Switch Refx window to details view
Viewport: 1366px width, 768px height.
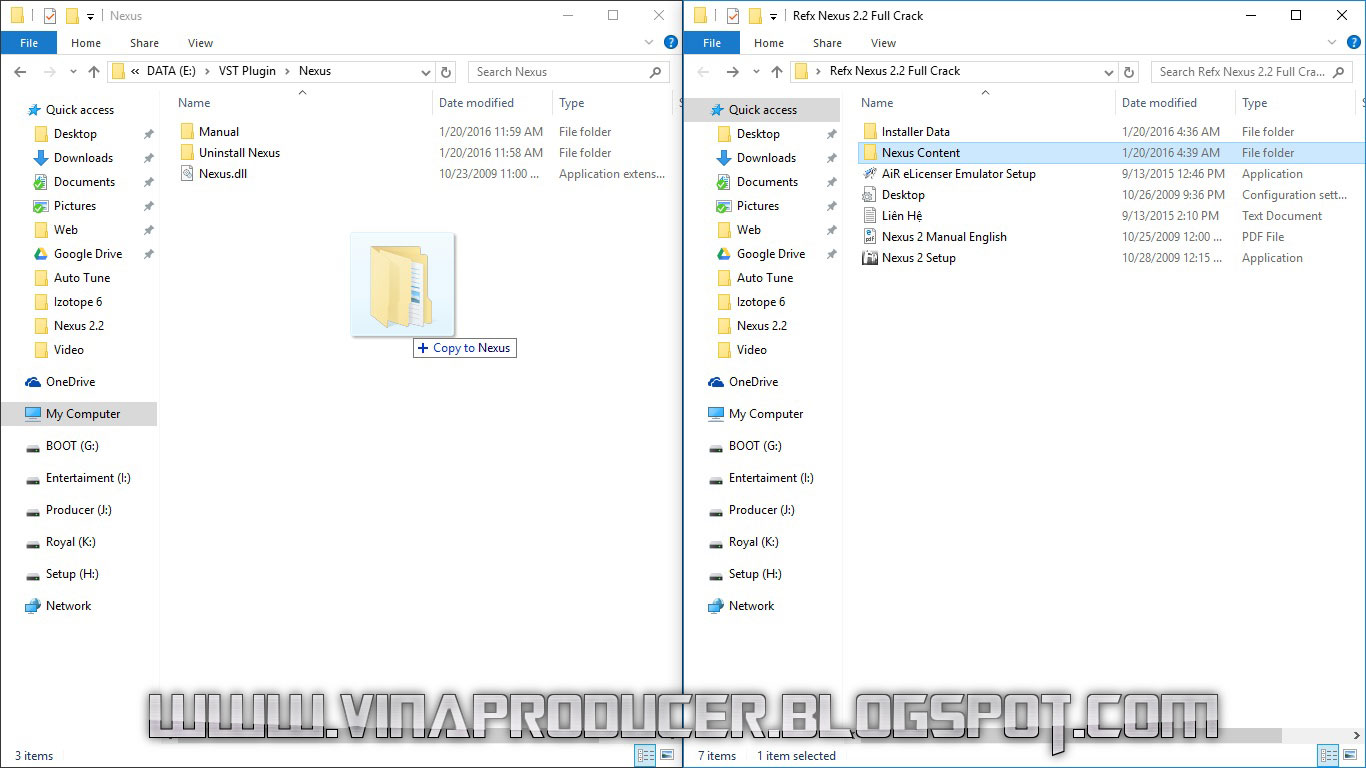click(x=1329, y=756)
